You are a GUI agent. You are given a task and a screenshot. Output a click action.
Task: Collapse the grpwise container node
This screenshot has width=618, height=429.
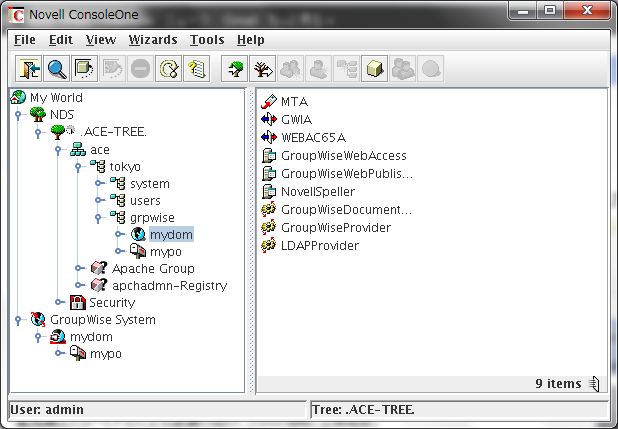click(98, 218)
